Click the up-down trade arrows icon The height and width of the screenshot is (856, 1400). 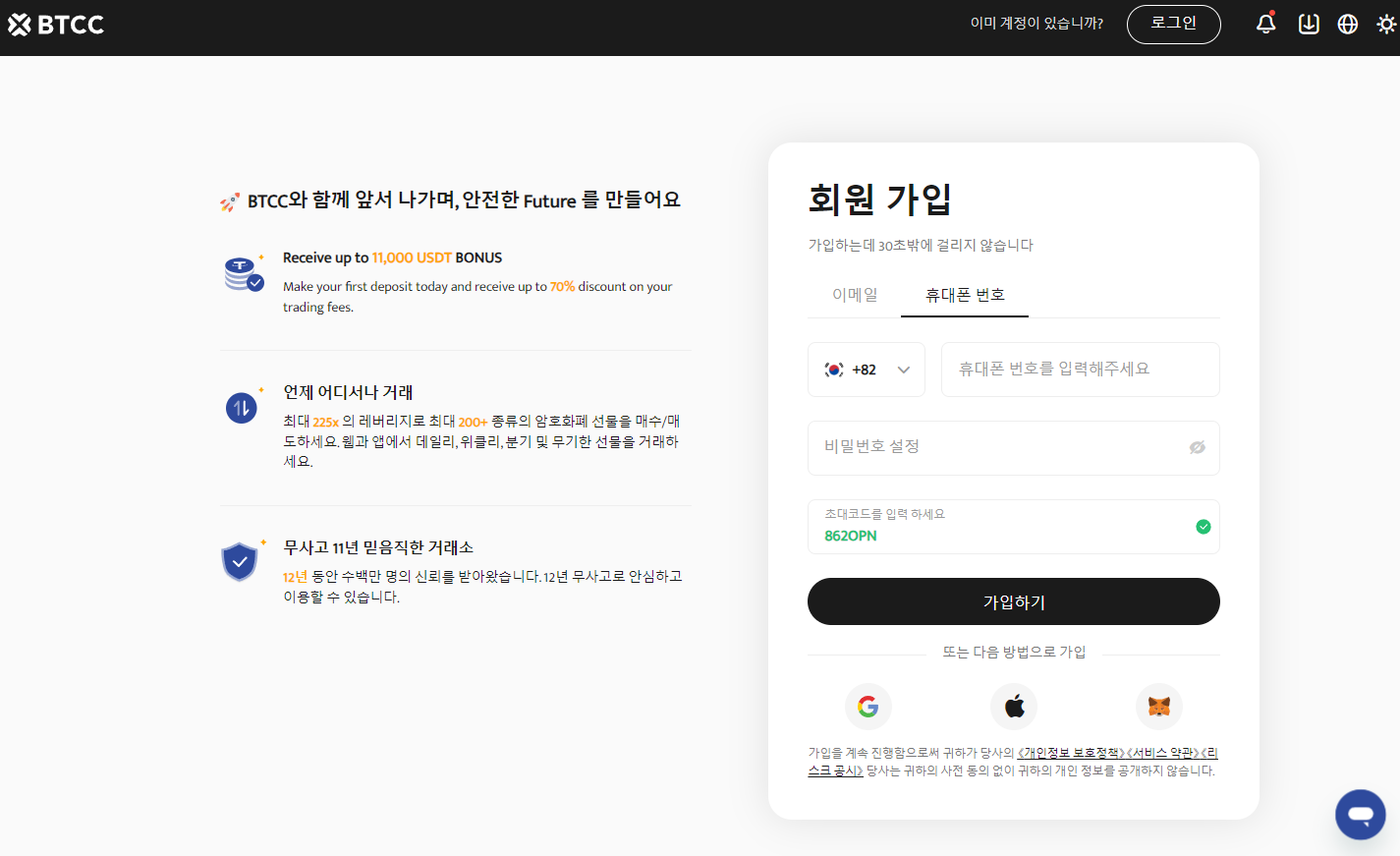[x=242, y=407]
